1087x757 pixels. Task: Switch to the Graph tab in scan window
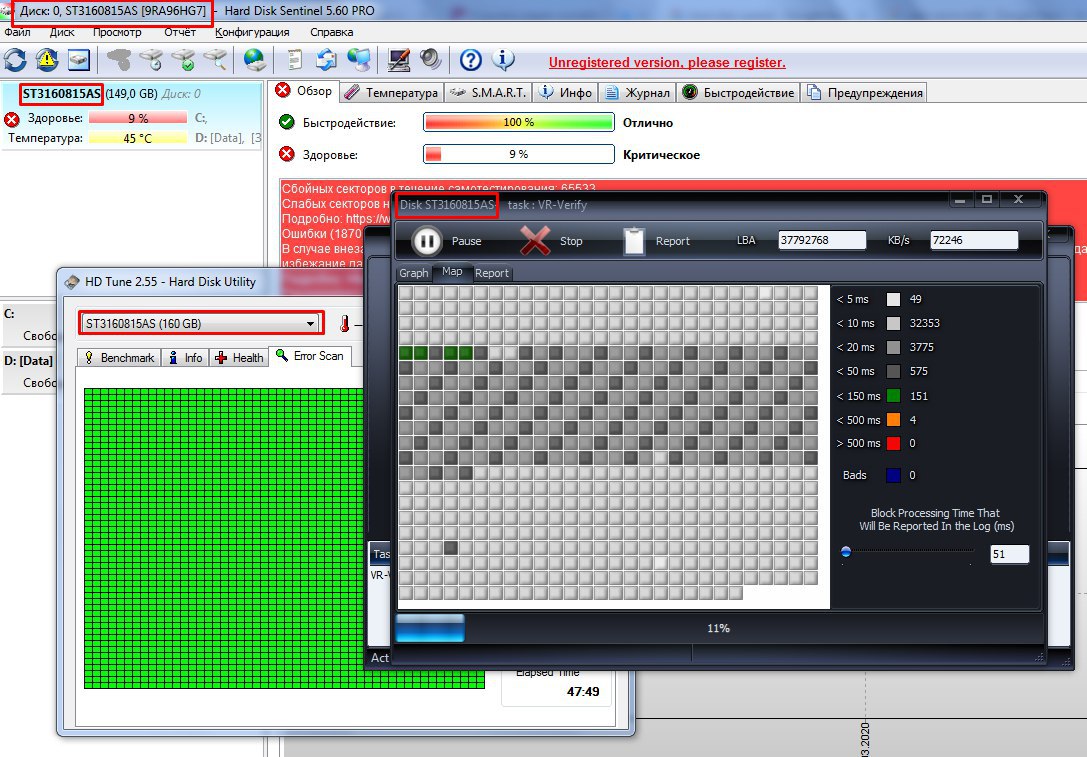point(414,273)
